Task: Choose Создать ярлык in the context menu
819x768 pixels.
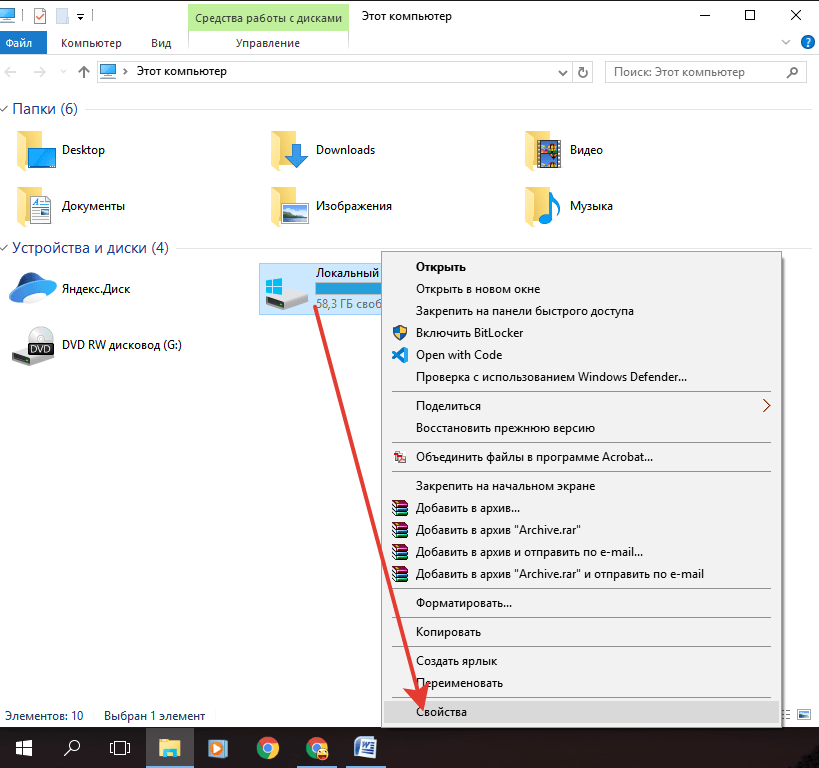Action: coord(582,661)
